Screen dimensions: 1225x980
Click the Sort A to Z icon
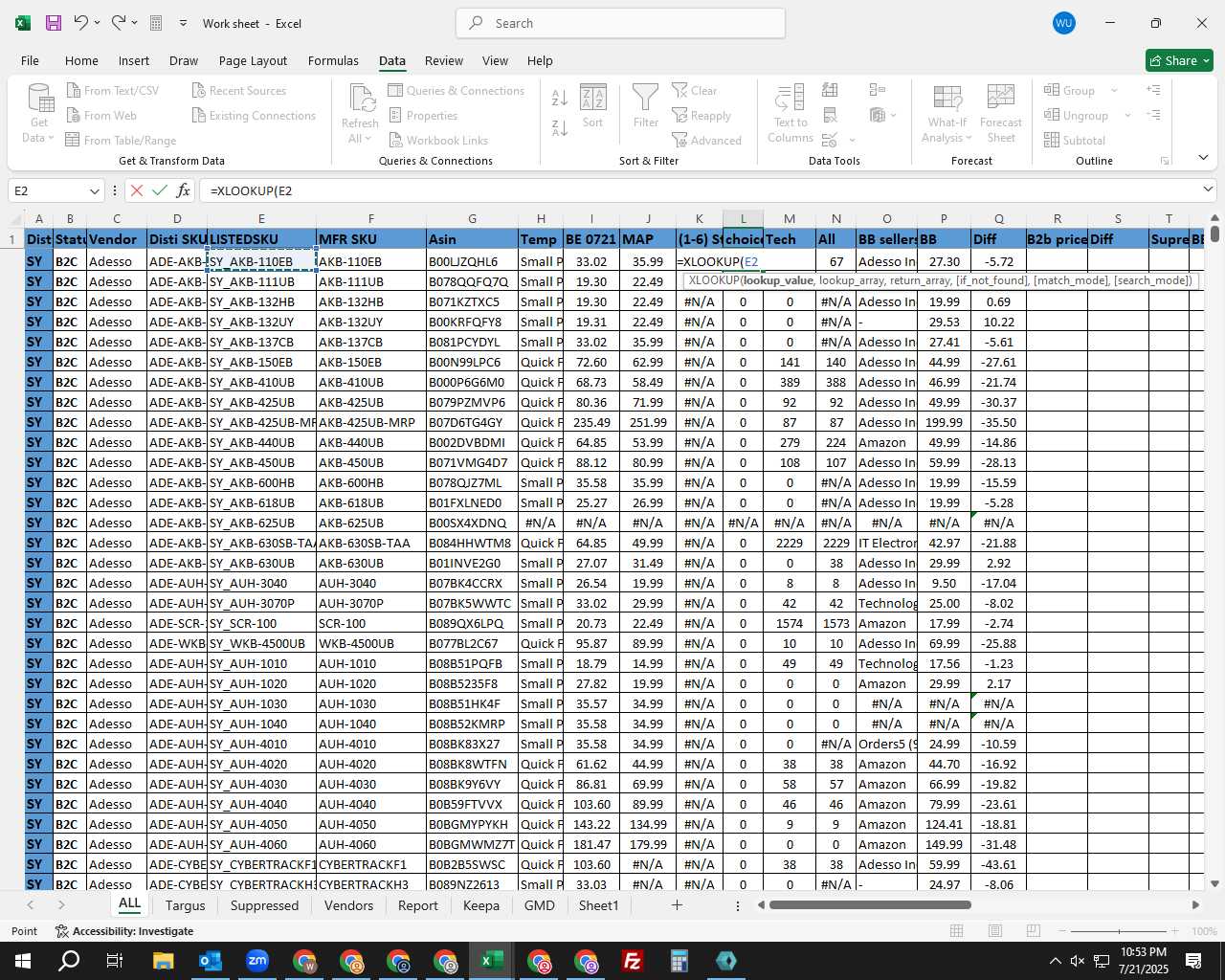click(x=560, y=97)
